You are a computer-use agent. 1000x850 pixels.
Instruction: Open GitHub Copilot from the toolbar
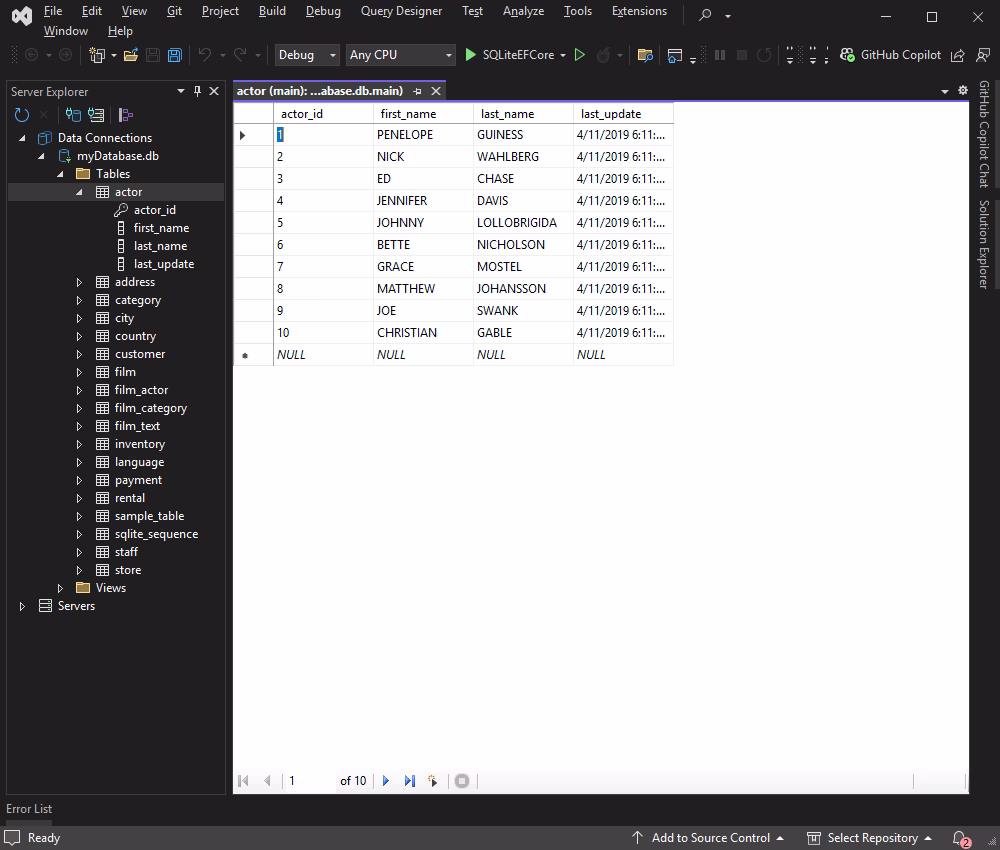(x=893, y=55)
